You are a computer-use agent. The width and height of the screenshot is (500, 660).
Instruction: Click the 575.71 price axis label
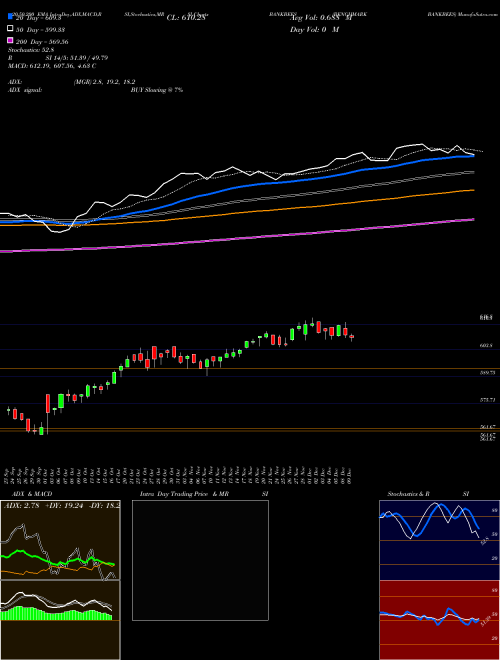(488, 400)
